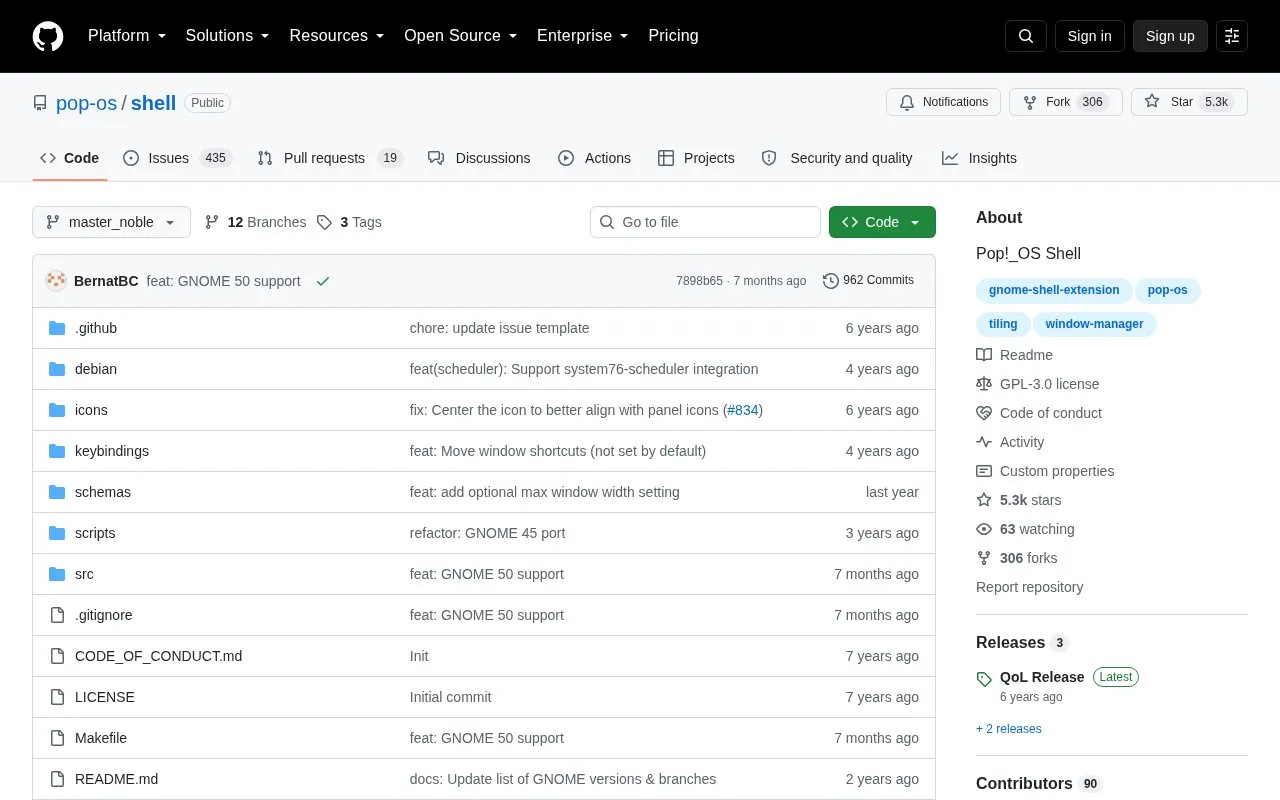Click the eye icon next to 63 watching
Image resolution: width=1280 pixels, height=800 pixels.
point(984,529)
